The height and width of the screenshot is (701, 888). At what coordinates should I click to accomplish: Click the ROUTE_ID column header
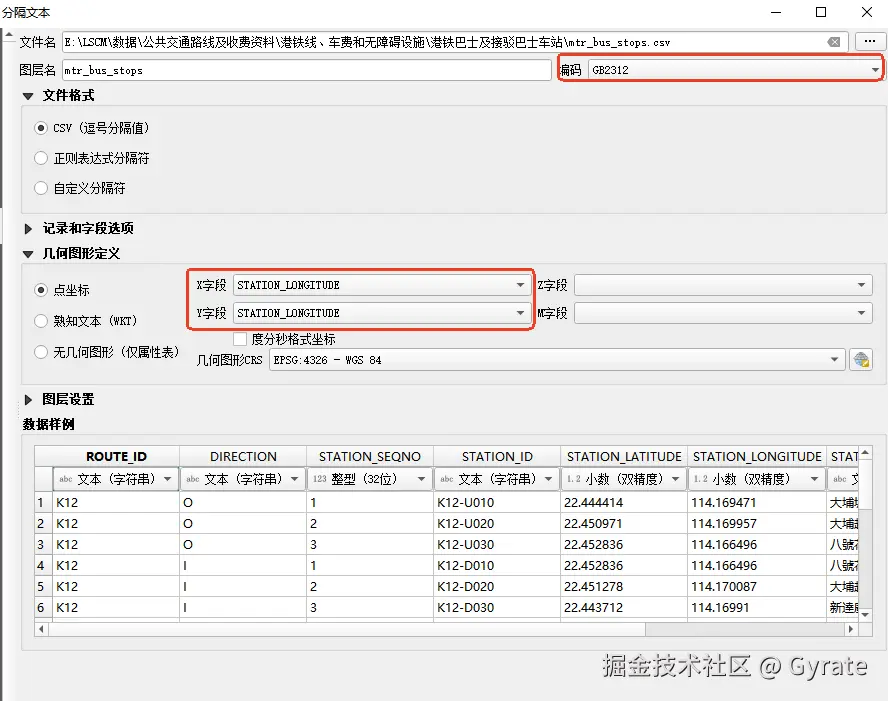click(x=116, y=456)
